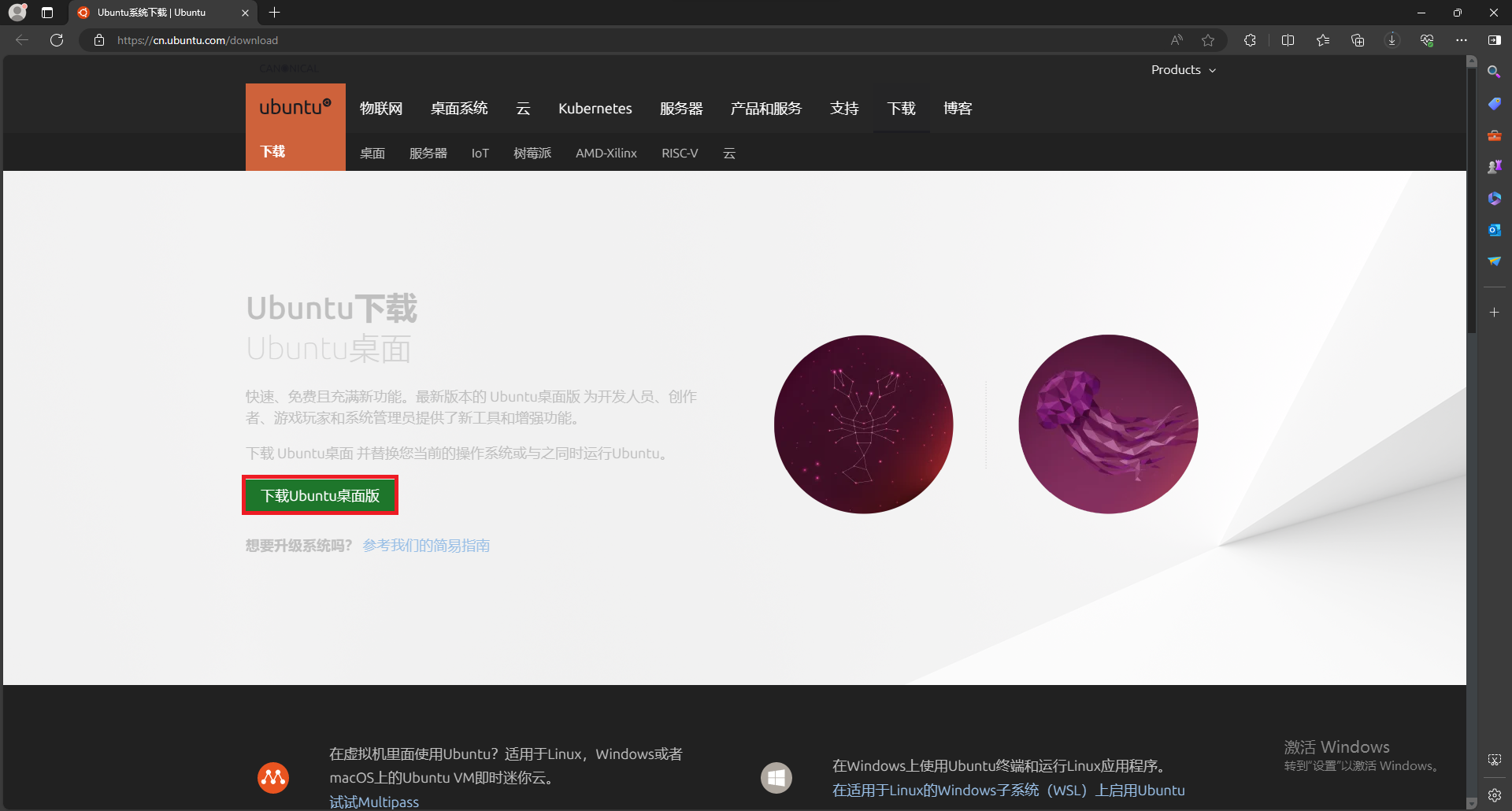Select the 桌面 subnav tab
Screen dimensions: 1512x811
pos(372,154)
